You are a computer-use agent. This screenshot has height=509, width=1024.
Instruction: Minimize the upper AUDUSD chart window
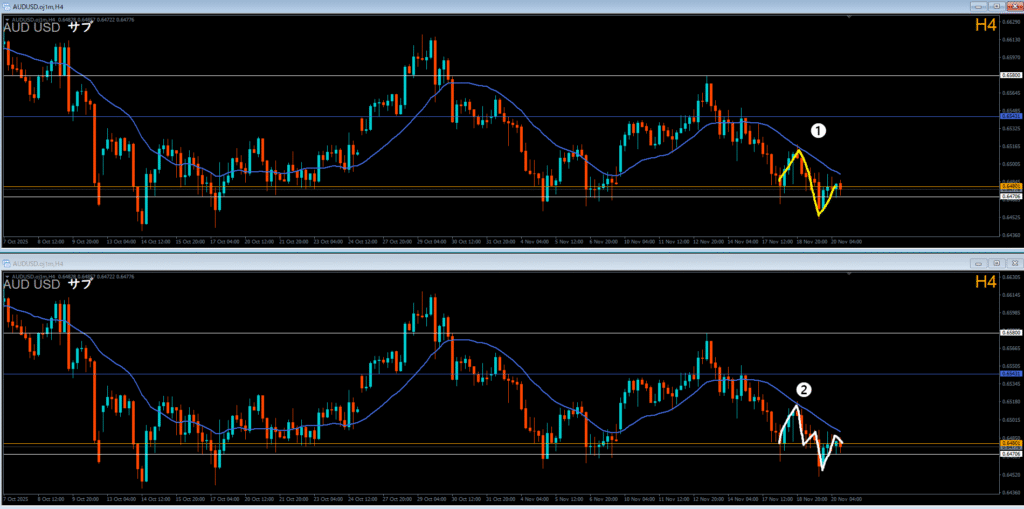coord(978,6)
